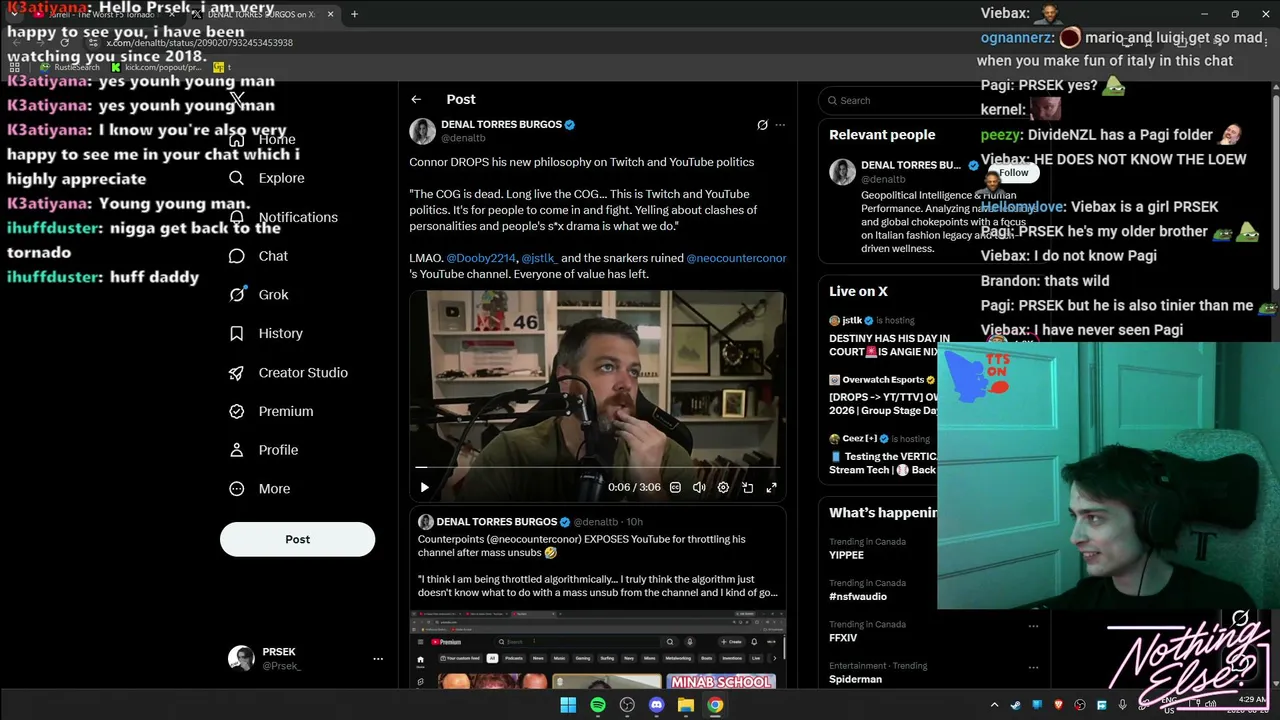Close the DENAL TORRES BURGOS browser tab
Screen dimensions: 1280x720
(330, 14)
